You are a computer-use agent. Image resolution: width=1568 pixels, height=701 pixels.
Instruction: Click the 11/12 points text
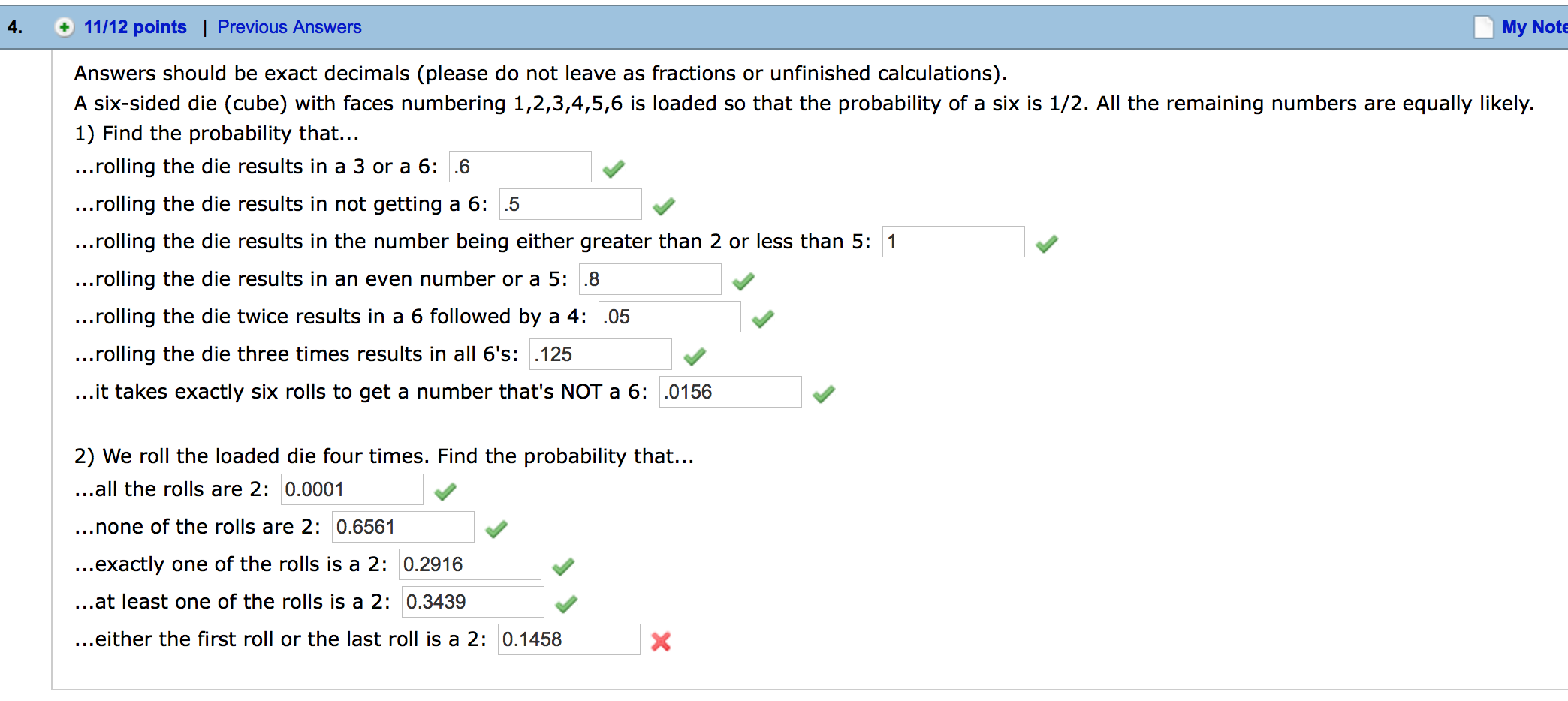coord(135,26)
